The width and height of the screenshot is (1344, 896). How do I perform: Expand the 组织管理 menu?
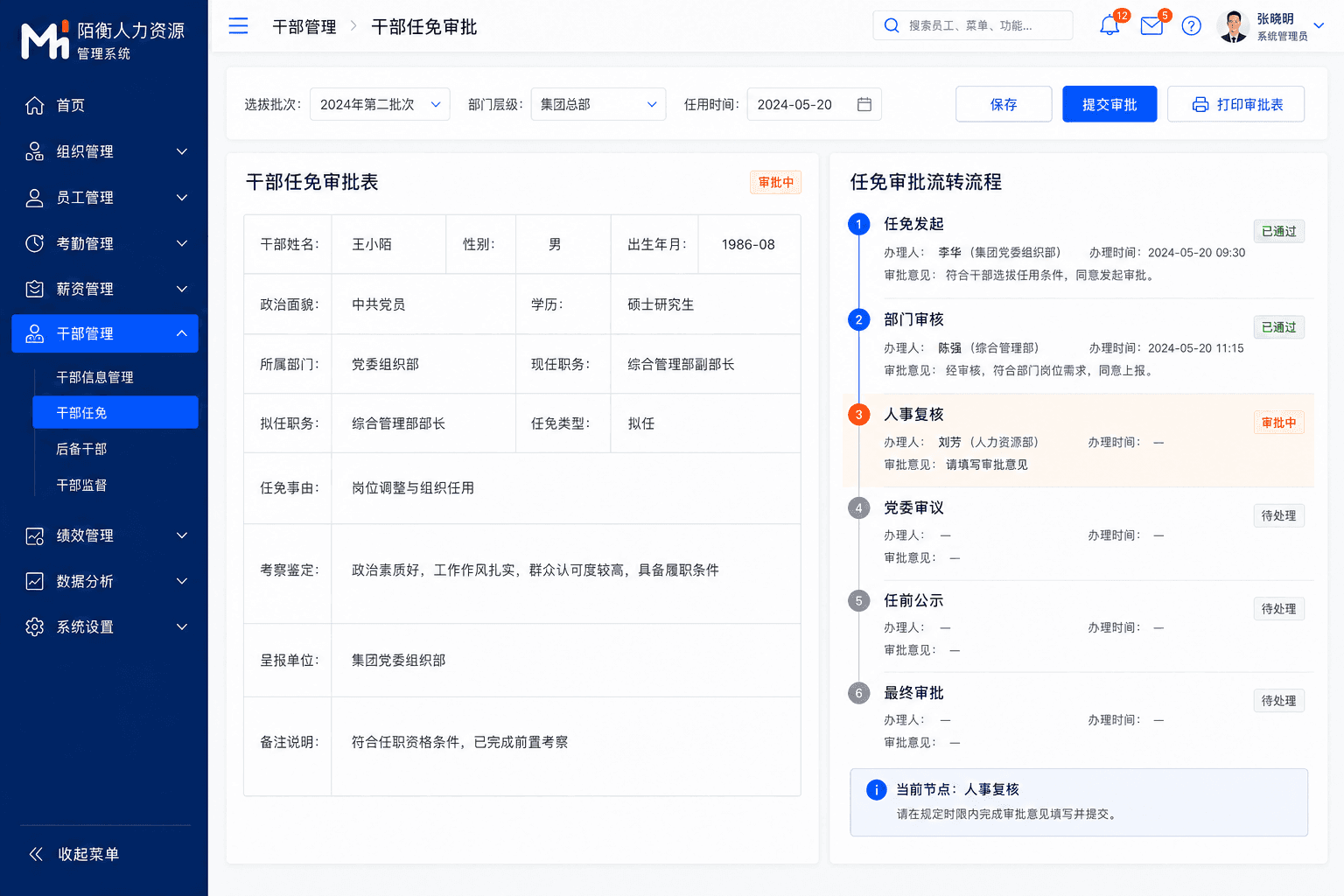click(105, 151)
